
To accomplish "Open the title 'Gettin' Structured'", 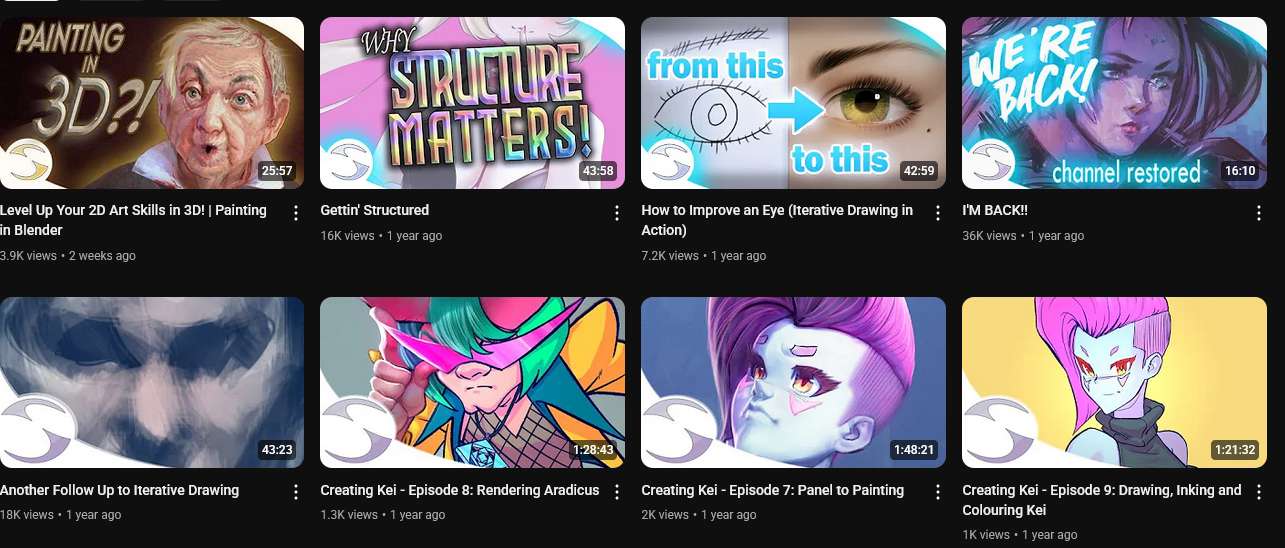I will point(375,210).
